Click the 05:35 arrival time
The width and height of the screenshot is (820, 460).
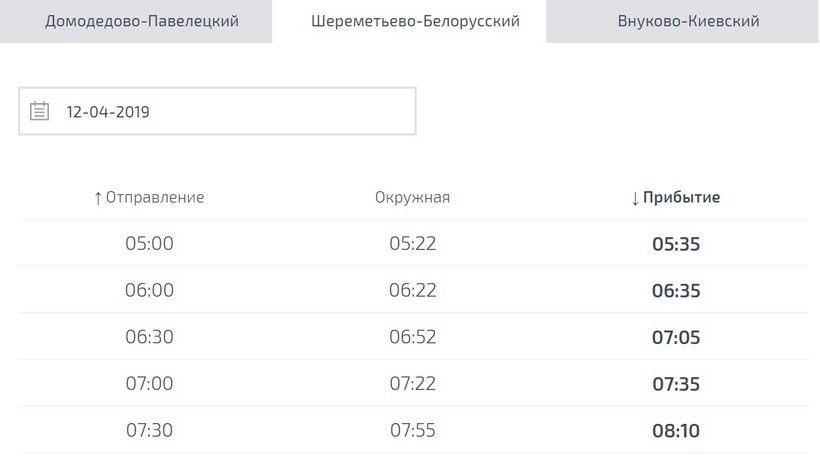coord(676,244)
